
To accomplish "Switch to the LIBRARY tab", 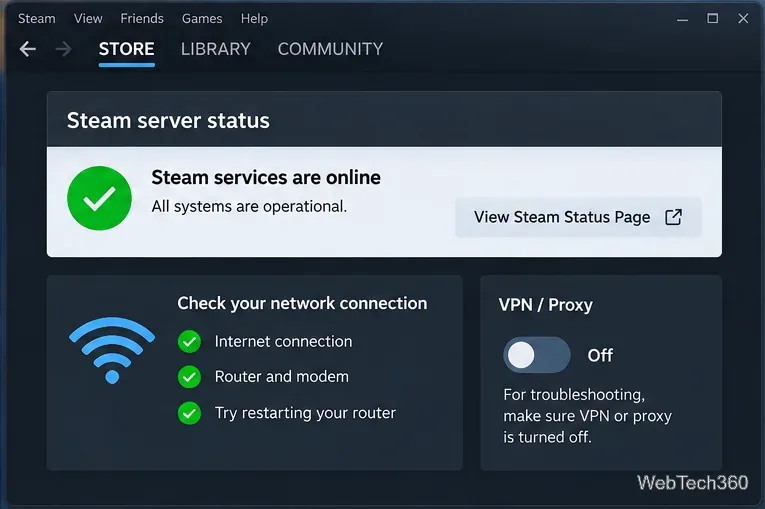I will click(x=216, y=49).
